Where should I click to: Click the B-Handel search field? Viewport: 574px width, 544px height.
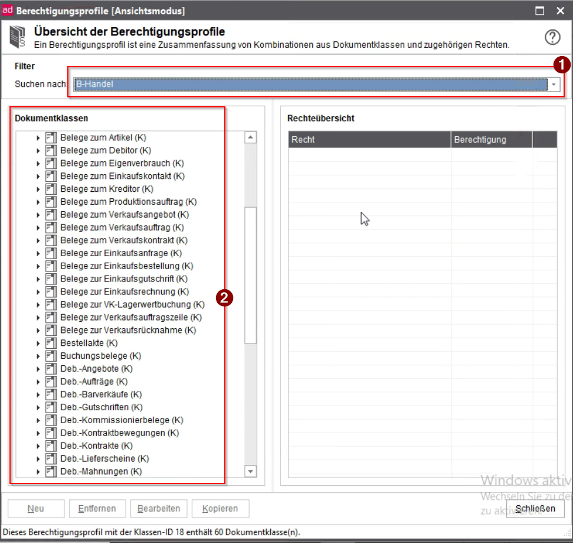(310, 84)
